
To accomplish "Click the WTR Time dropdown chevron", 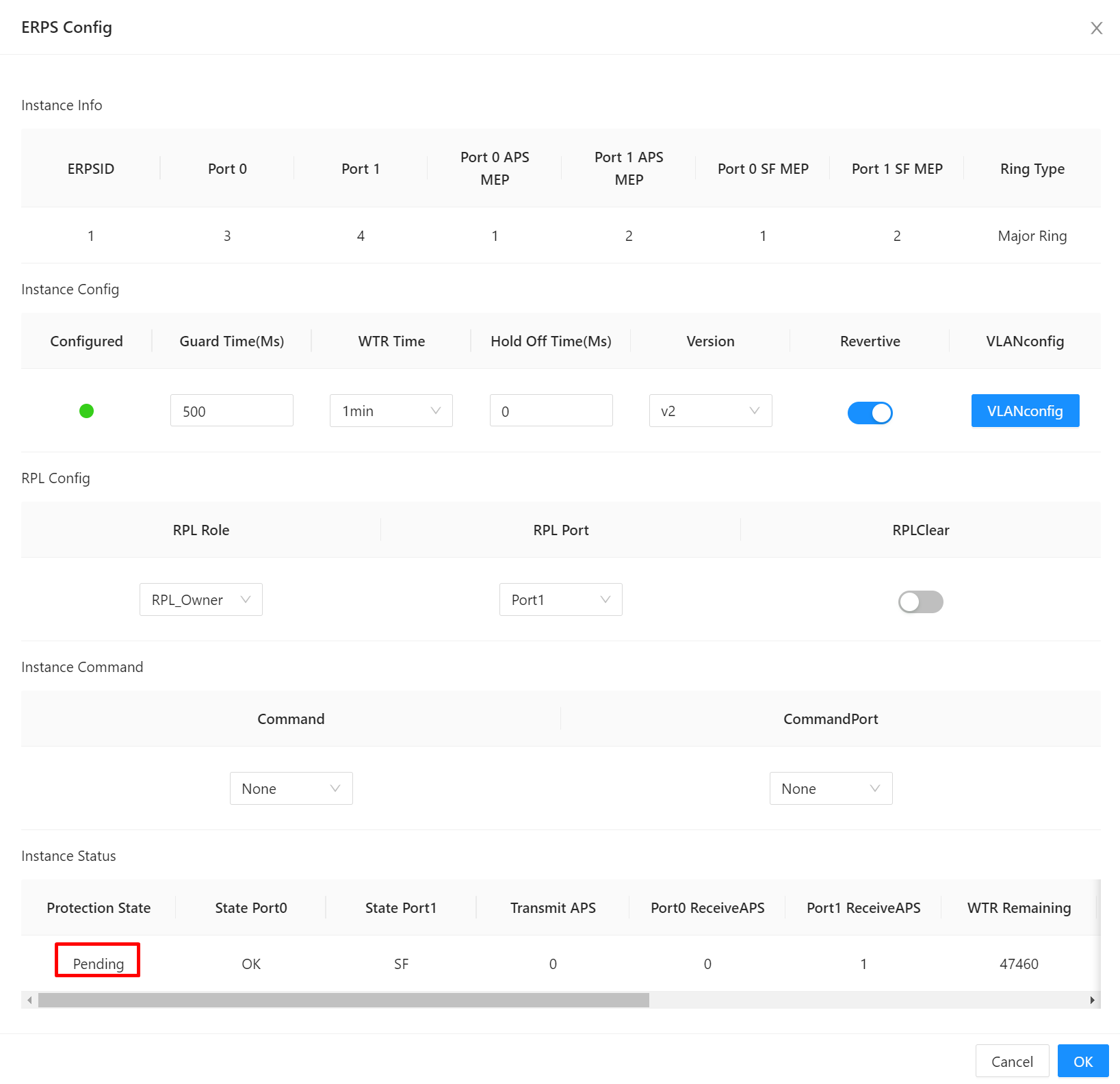I will (435, 411).
